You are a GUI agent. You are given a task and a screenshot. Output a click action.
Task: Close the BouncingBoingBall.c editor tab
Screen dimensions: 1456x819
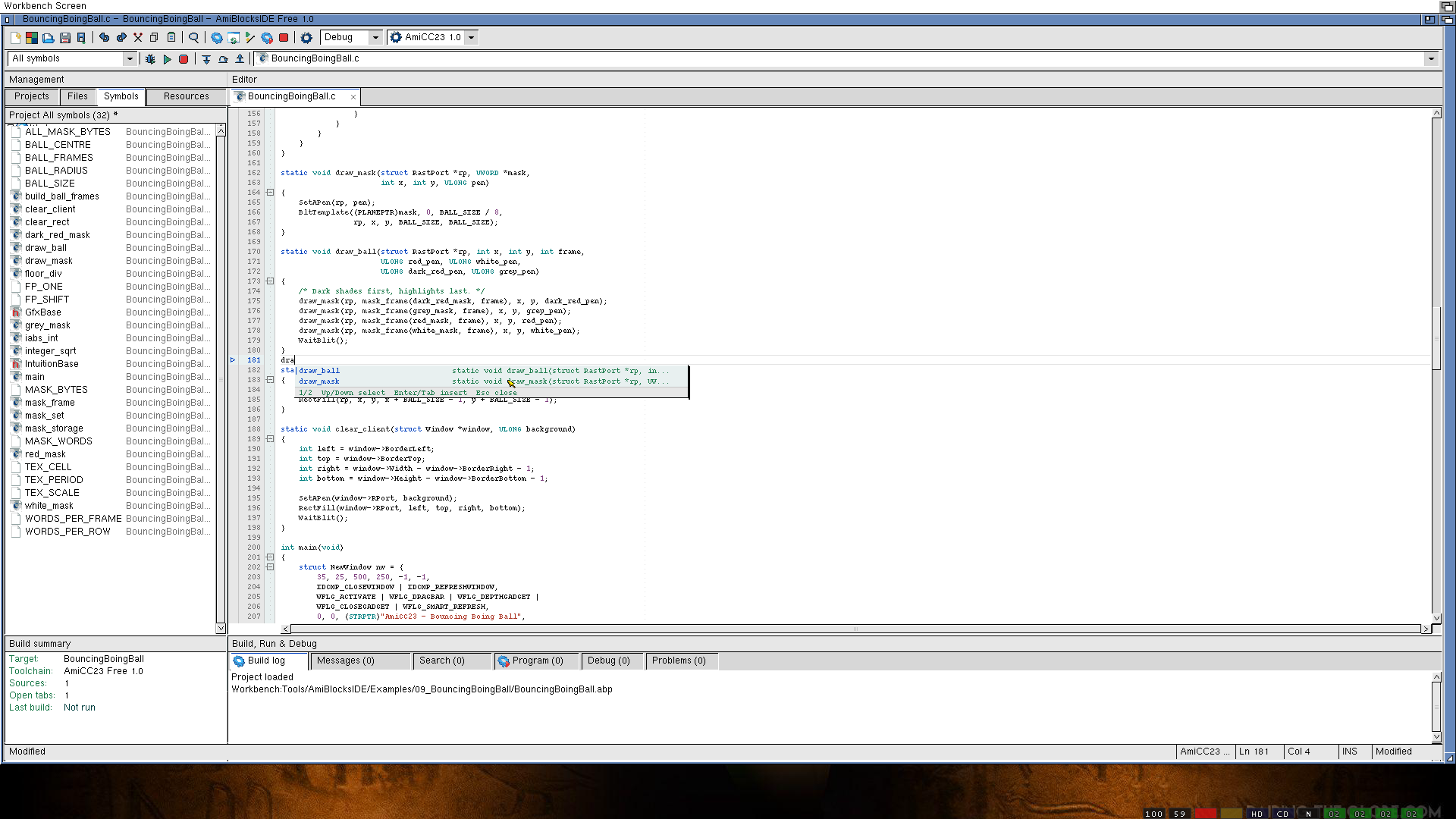[353, 97]
